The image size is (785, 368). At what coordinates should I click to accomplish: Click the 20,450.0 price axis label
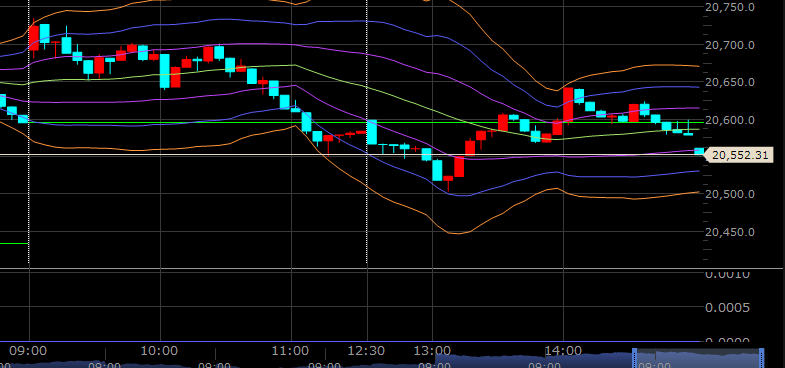pyautogui.click(x=730, y=232)
